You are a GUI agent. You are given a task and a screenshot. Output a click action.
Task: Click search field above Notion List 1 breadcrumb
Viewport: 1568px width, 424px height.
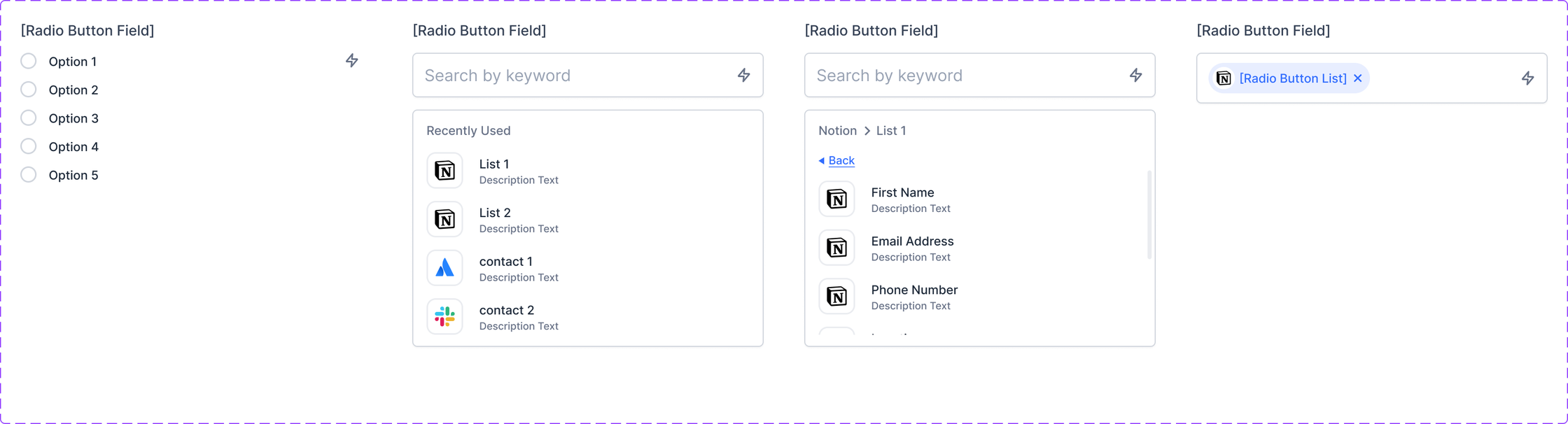pyautogui.click(x=980, y=75)
